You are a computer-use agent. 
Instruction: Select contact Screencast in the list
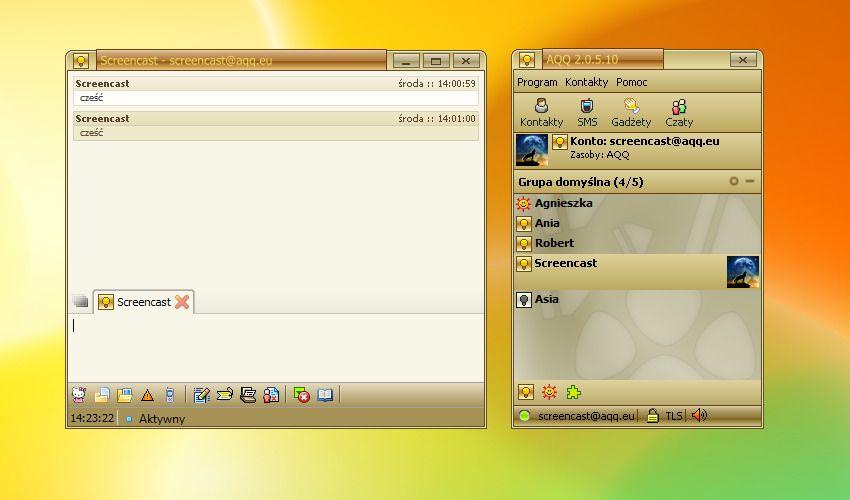[637, 272]
